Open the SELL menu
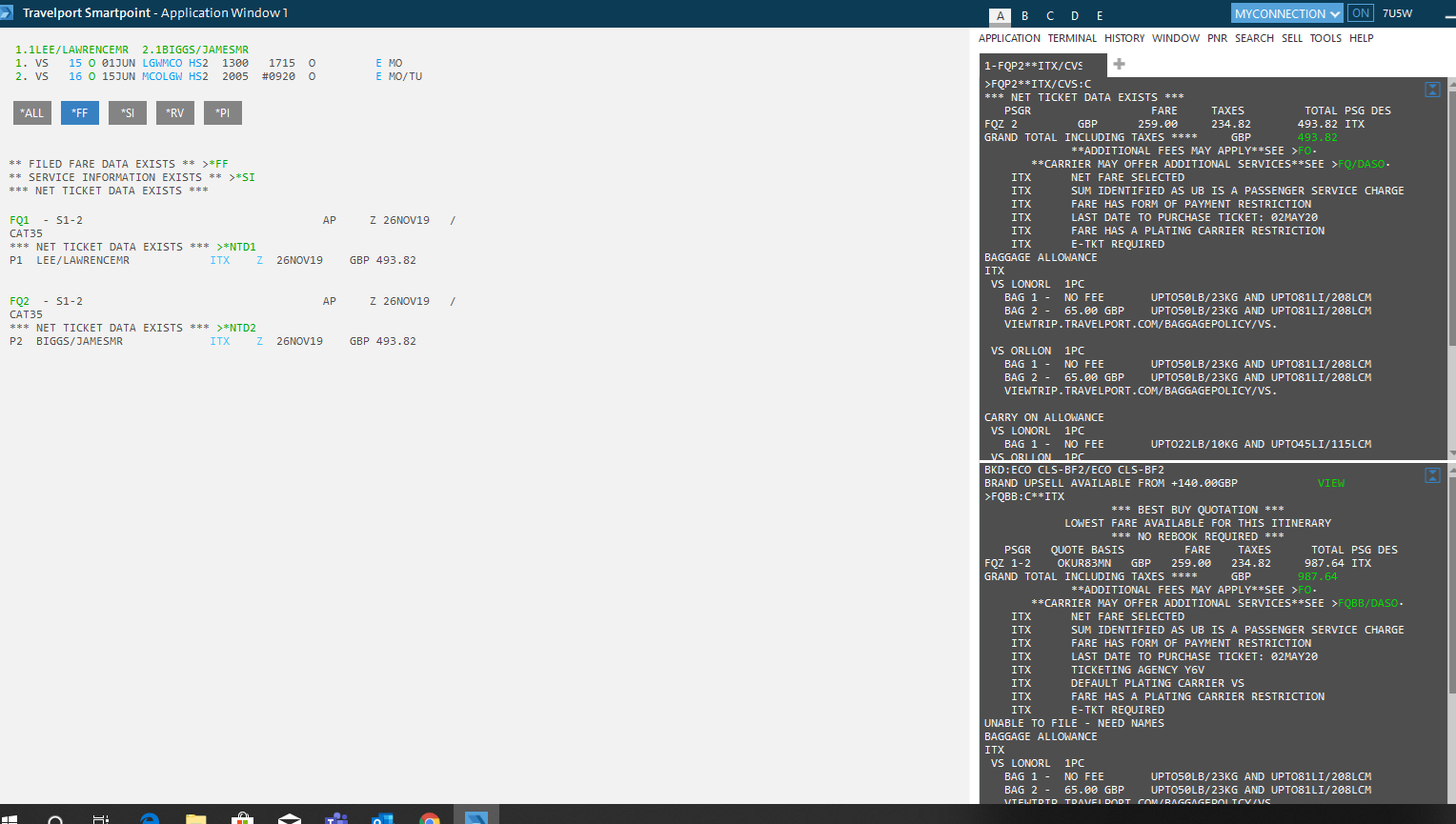1456x824 pixels. [x=1292, y=38]
